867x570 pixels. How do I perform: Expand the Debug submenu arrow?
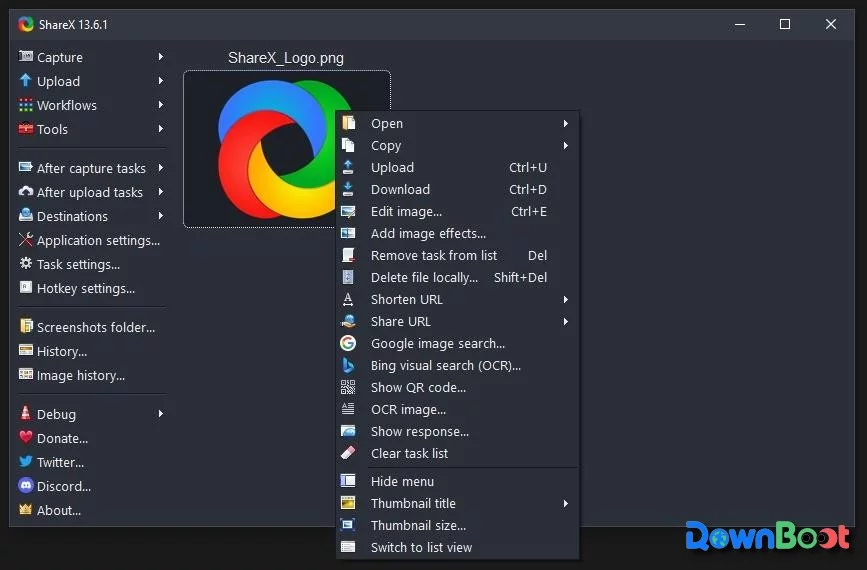pos(160,414)
